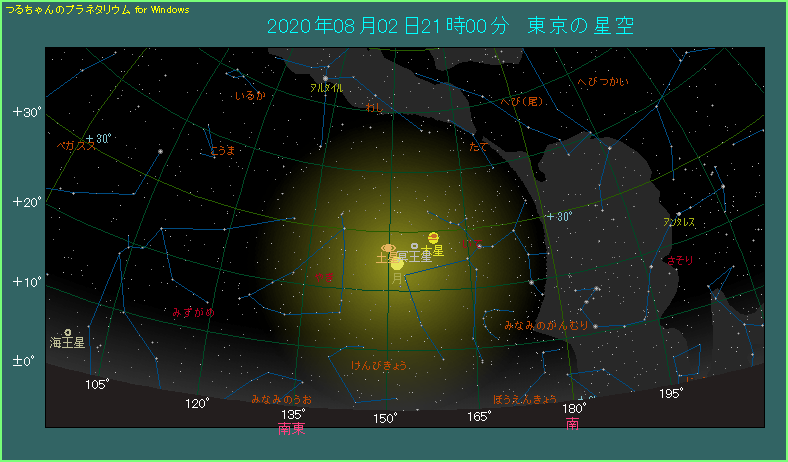Select the yellow Moon disc
The height and width of the screenshot is (462, 788).
click(x=397, y=264)
